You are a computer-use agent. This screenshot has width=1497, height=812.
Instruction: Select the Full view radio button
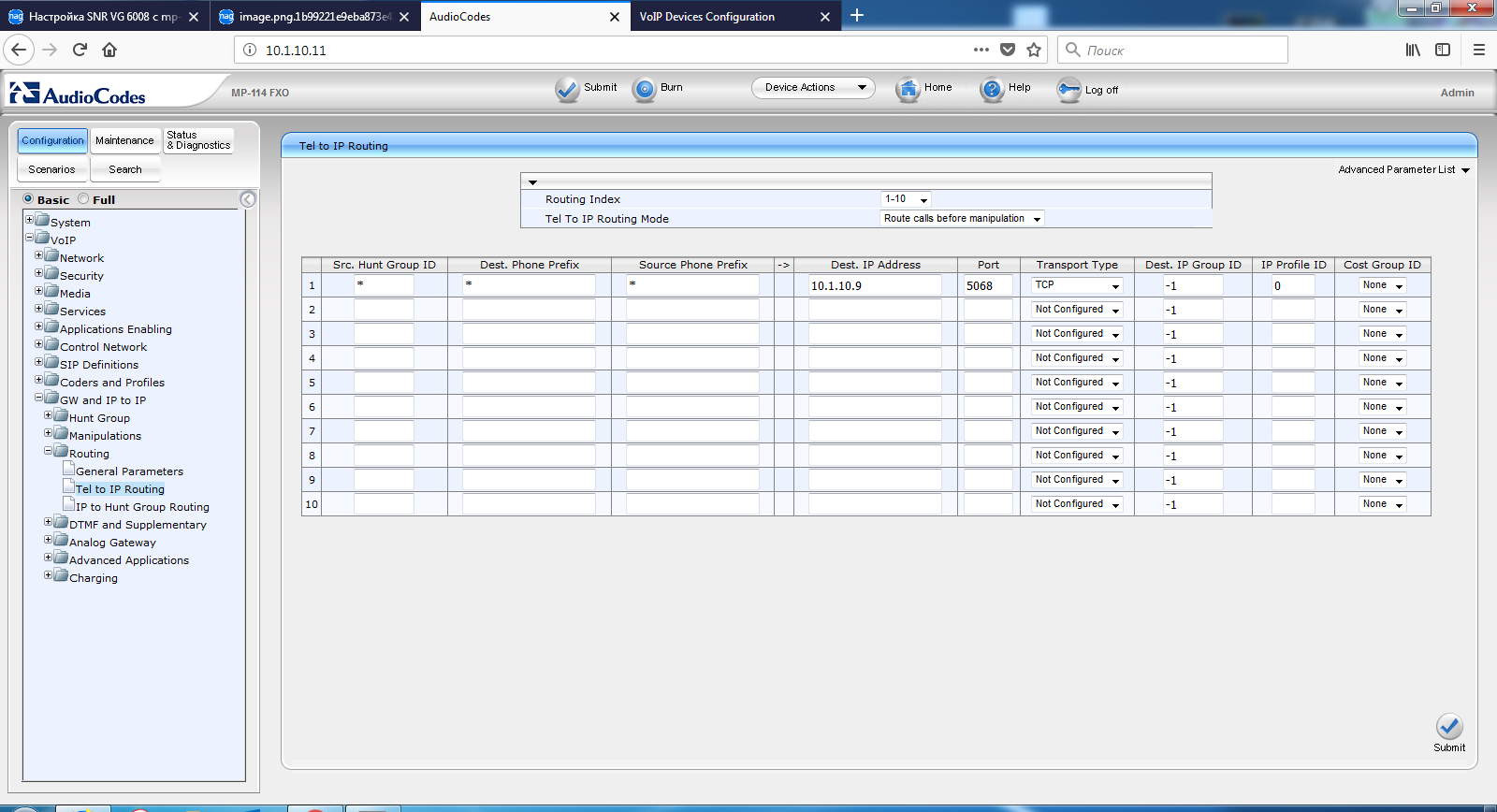click(x=83, y=199)
